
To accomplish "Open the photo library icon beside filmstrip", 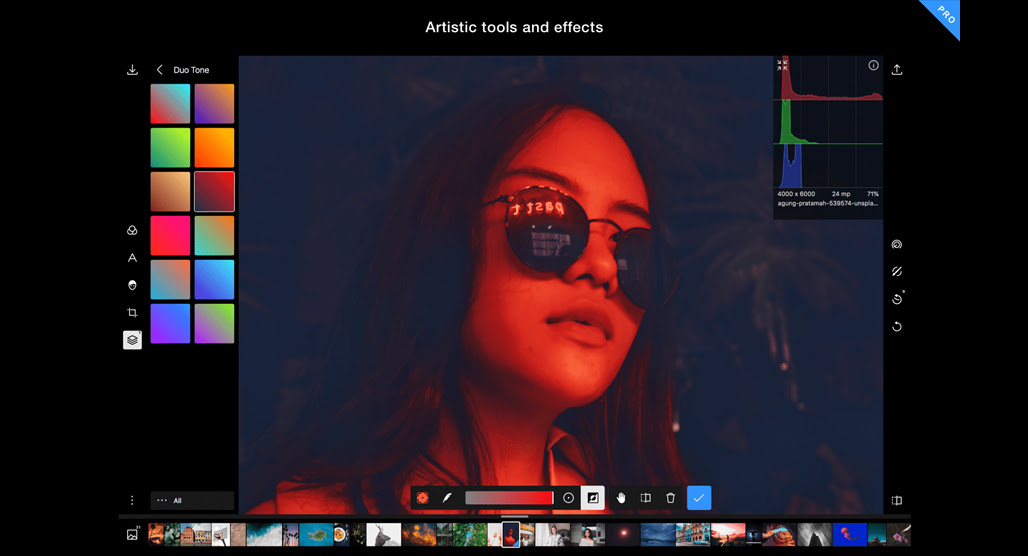I will tap(132, 534).
